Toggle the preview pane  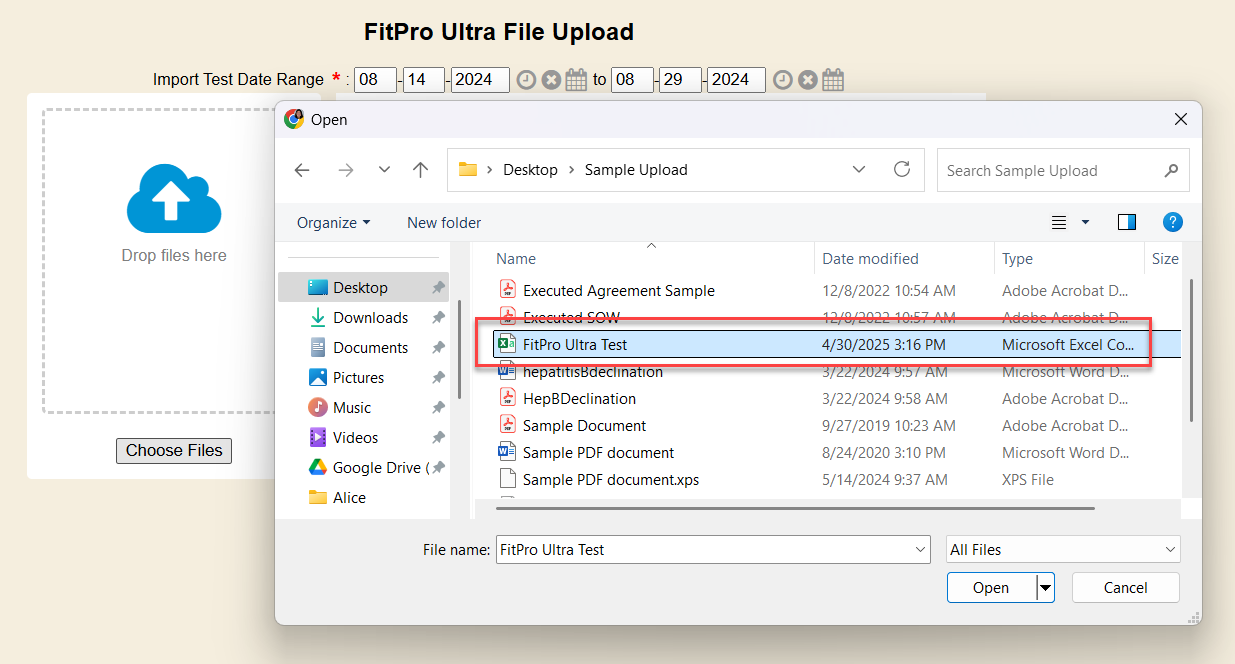(x=1127, y=222)
